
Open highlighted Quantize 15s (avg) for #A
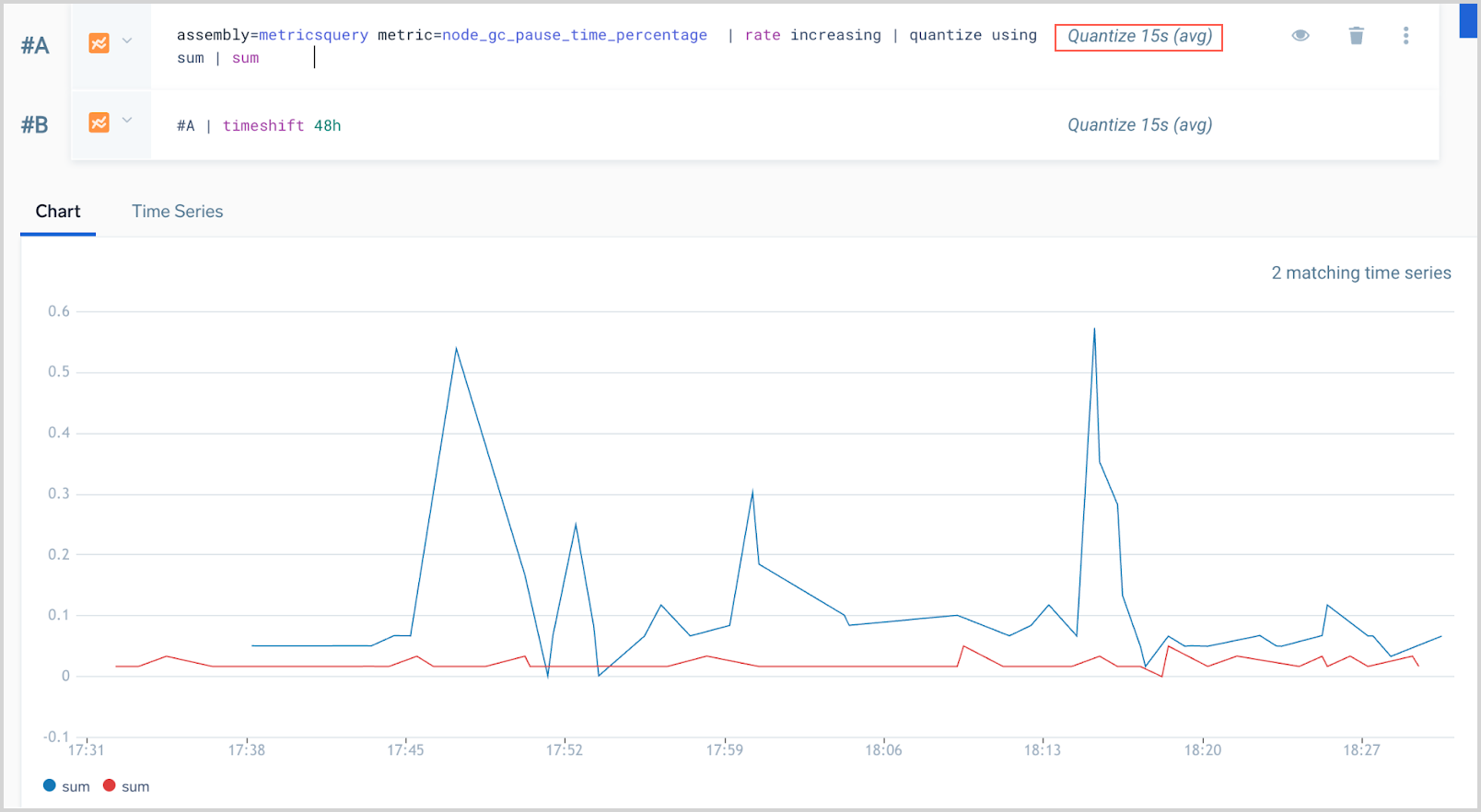(1138, 37)
